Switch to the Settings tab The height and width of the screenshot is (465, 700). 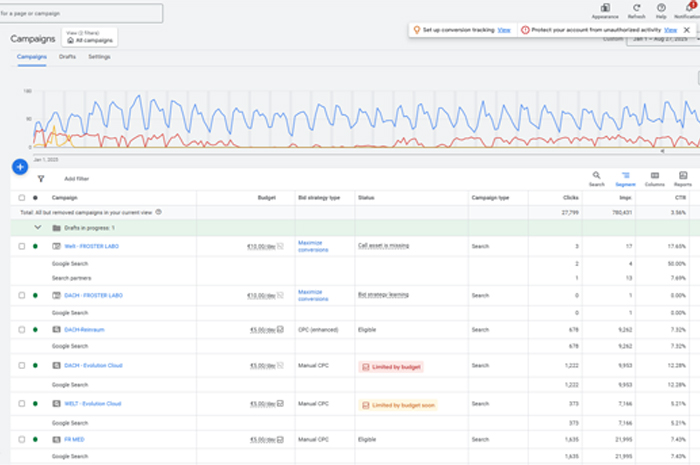pos(99,57)
